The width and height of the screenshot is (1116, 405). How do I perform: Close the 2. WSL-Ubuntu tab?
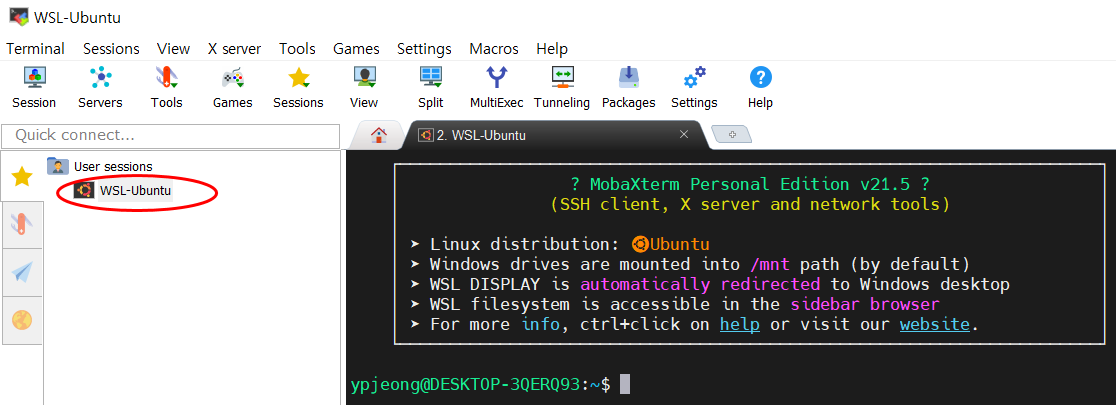683,134
